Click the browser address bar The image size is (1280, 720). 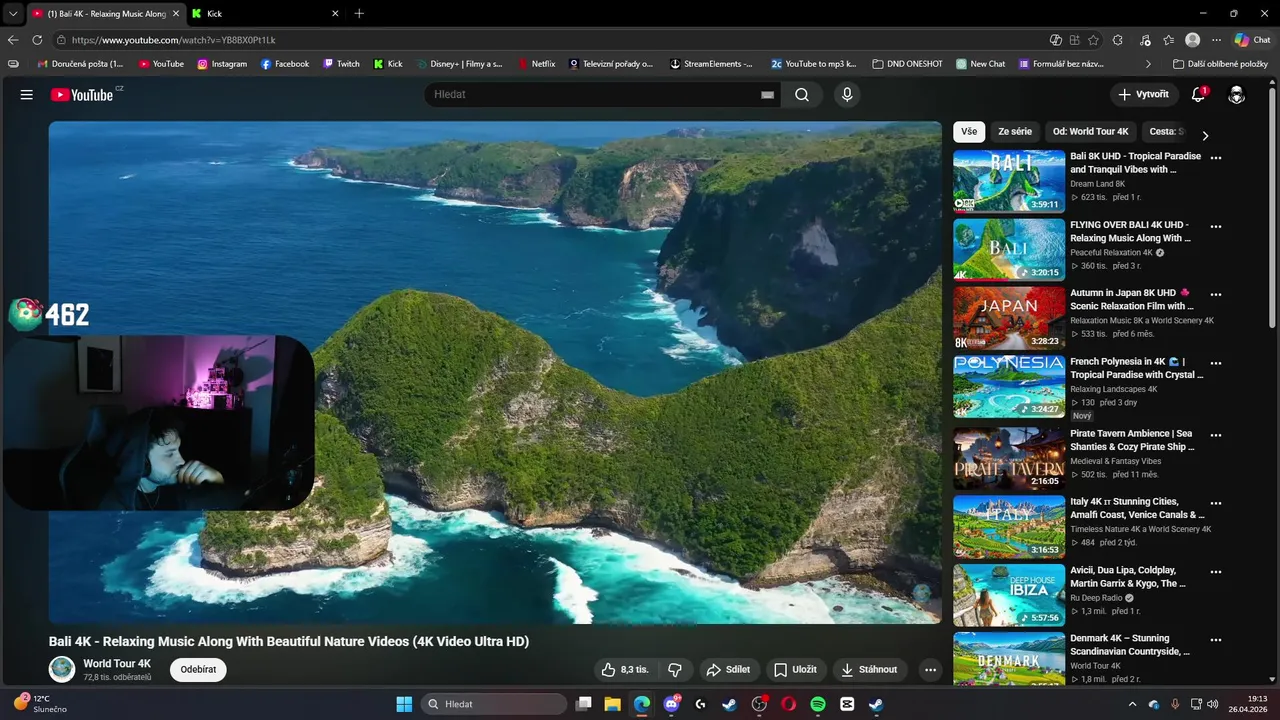tap(550, 40)
